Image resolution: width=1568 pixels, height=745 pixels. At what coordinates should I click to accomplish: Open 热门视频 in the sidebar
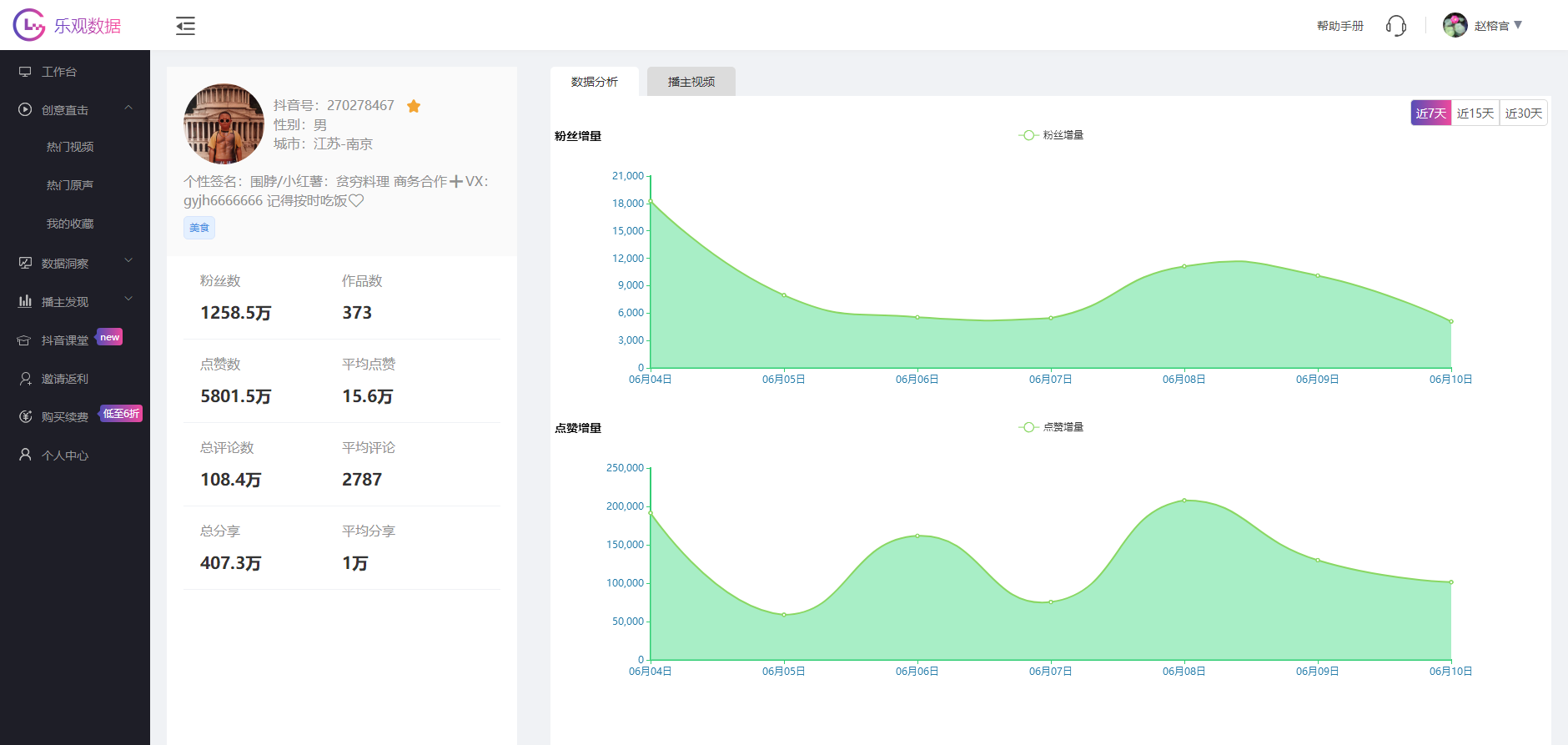[x=70, y=147]
